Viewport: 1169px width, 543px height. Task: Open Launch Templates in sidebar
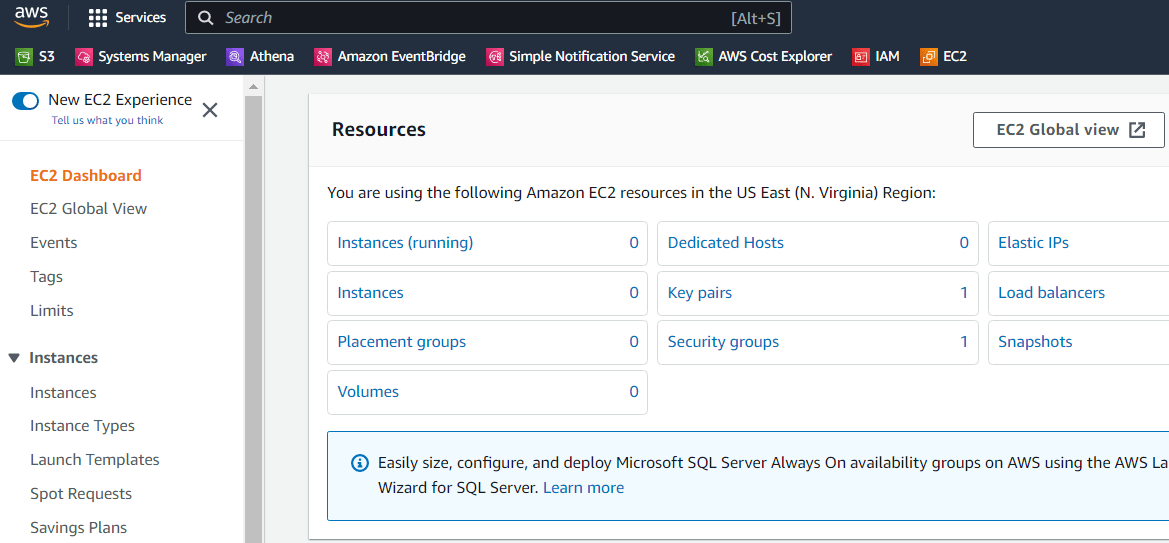[95, 459]
